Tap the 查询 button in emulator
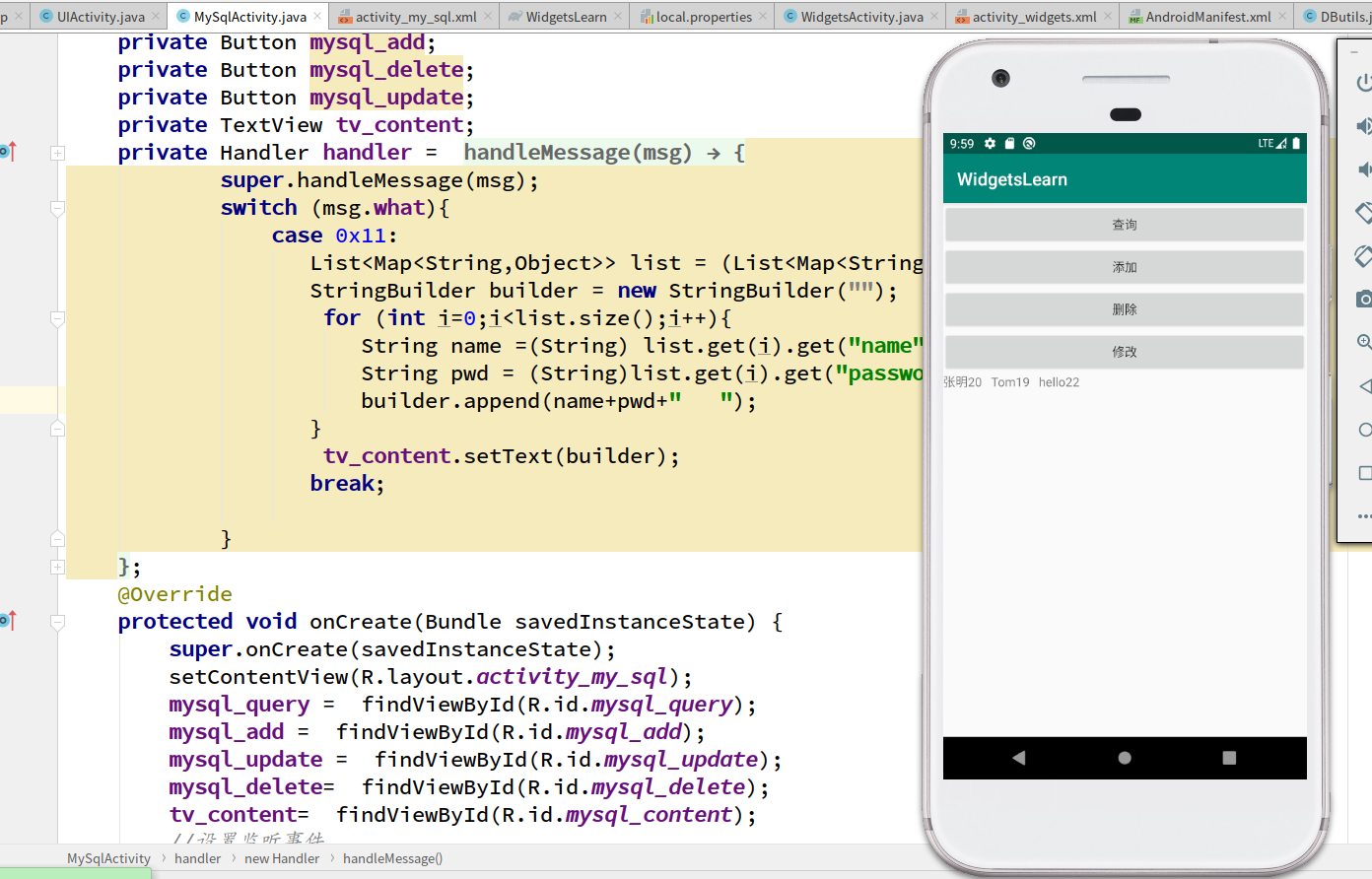Image resolution: width=1372 pixels, height=879 pixels. [x=1125, y=225]
